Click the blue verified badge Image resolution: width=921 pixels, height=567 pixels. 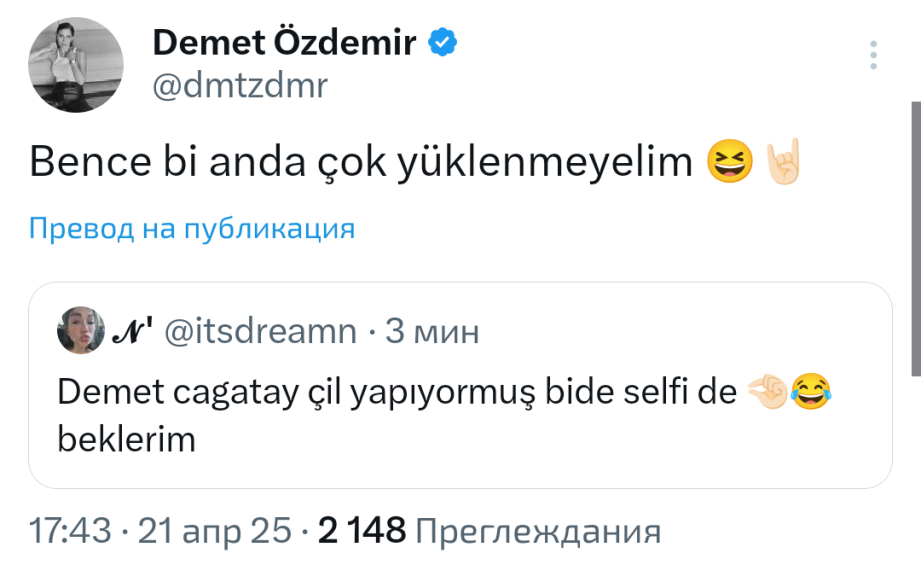(443, 43)
